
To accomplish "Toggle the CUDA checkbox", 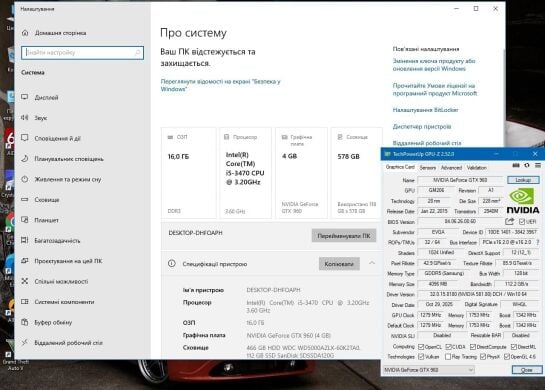I will coord(448,347).
